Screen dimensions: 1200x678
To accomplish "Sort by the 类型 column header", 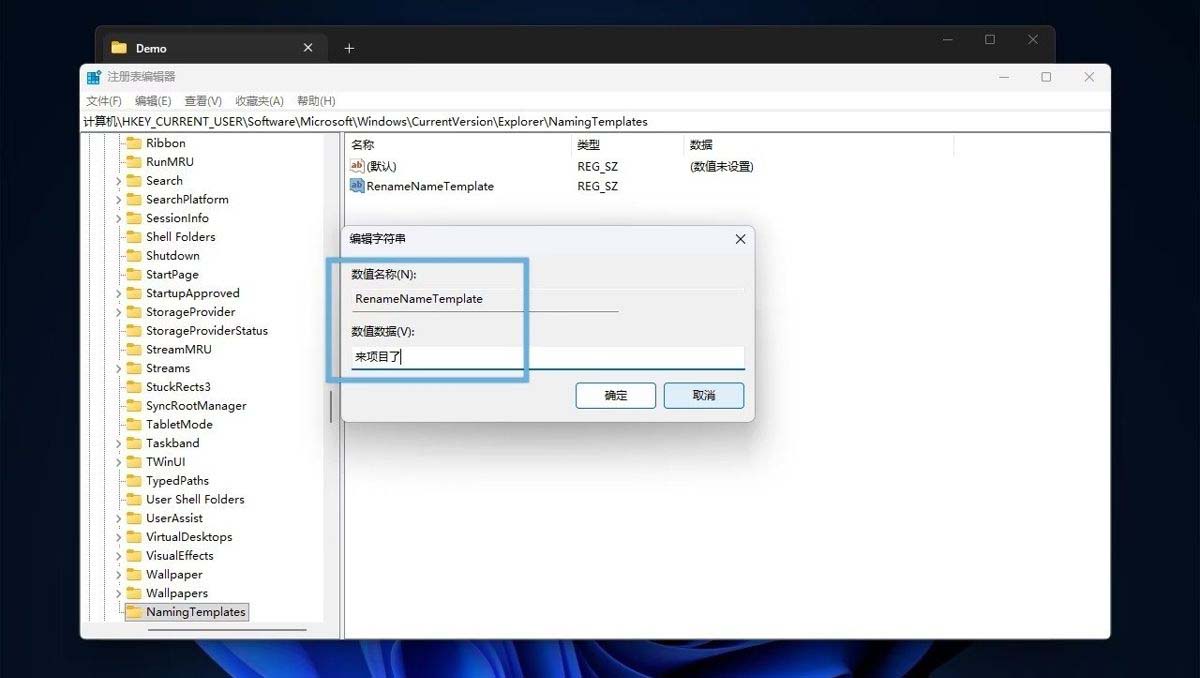I will pos(628,145).
